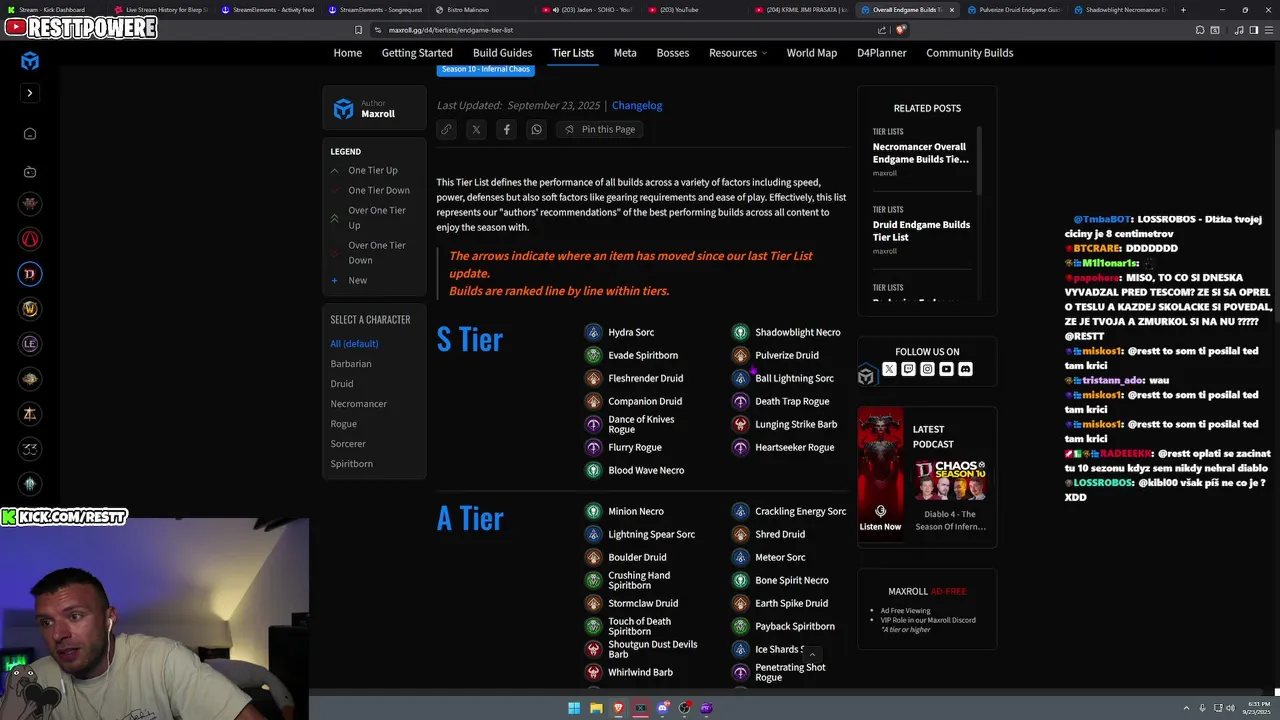Image resolution: width=1280 pixels, height=720 pixels.
Task: Open Necromancer Overall Endgame Builds related post
Action: (x=921, y=152)
